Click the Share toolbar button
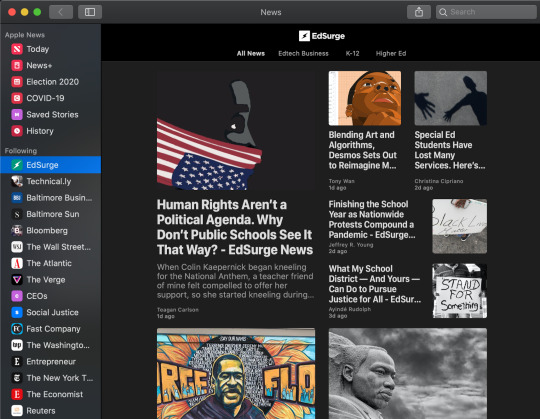540x419 pixels. [419, 12]
